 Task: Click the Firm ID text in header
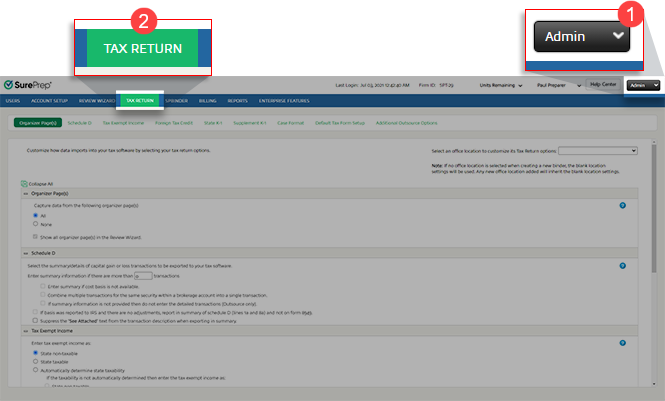(x=436, y=85)
